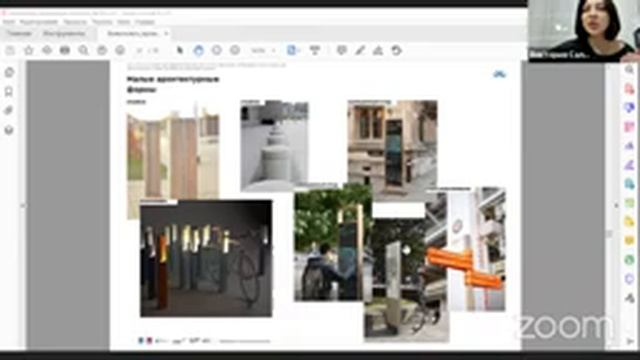Viewport: 640px width, 360px height.
Task: Zoom in with the plus circle icon
Action: (x=235, y=51)
